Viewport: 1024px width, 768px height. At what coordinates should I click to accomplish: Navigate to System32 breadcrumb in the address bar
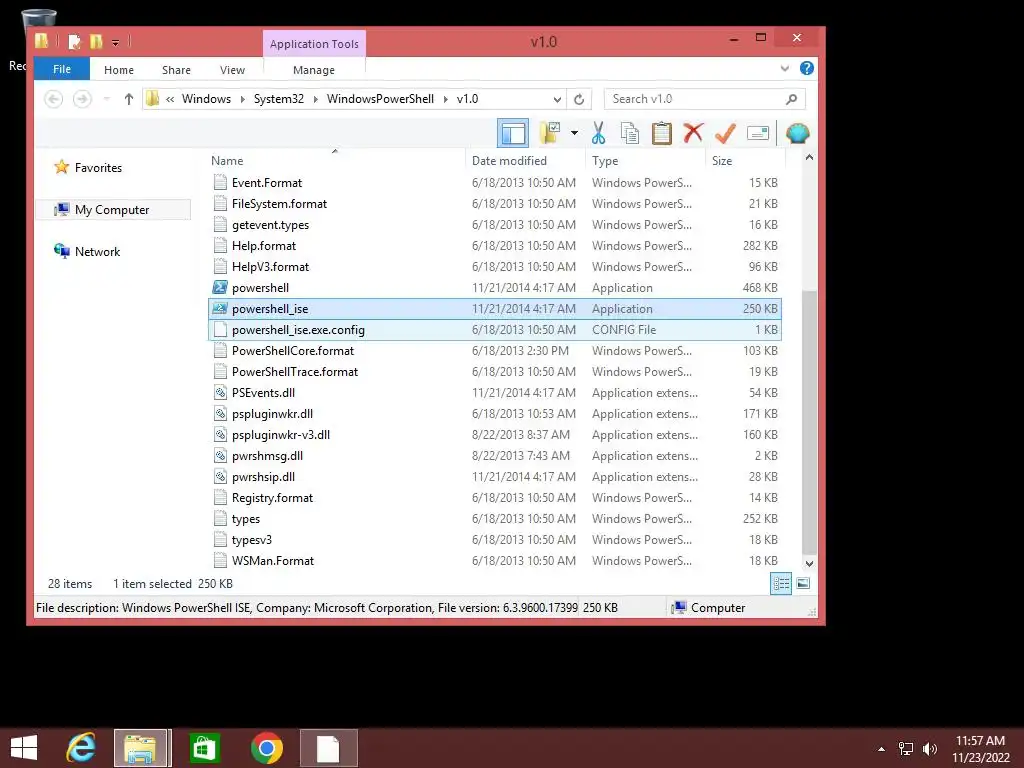pyautogui.click(x=279, y=99)
